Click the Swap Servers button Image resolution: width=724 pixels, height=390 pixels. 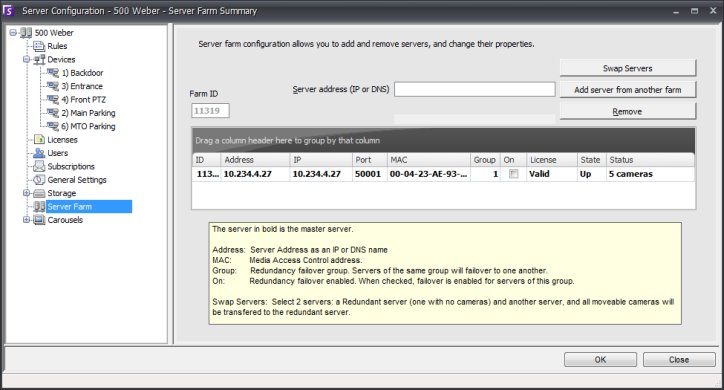tap(627, 68)
